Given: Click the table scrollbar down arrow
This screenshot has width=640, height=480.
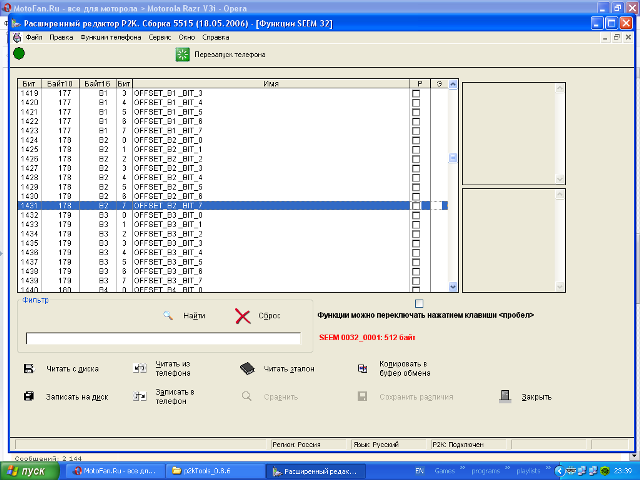Looking at the screenshot, I should click(x=453, y=287).
